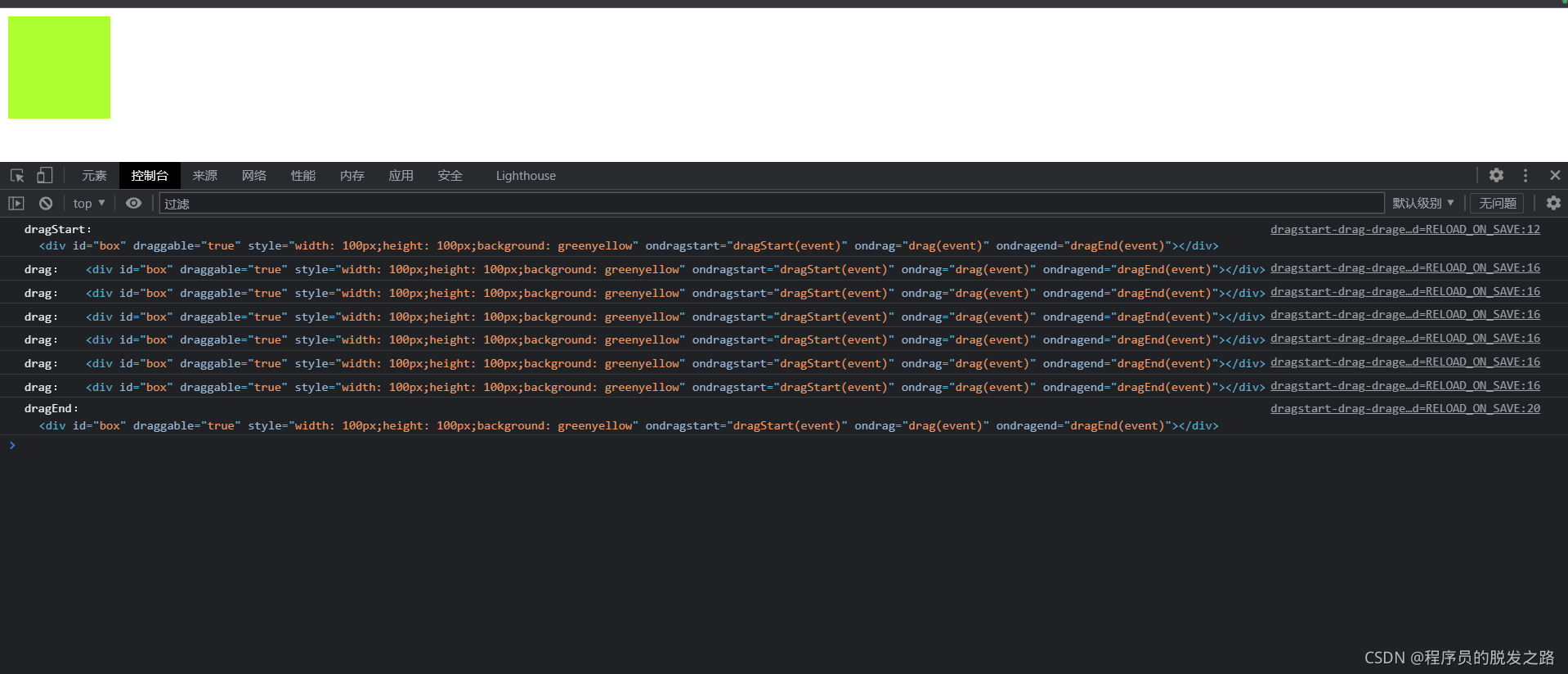Show the console sidebar icon
Image resolution: width=1568 pixels, height=674 pixels.
(16, 203)
